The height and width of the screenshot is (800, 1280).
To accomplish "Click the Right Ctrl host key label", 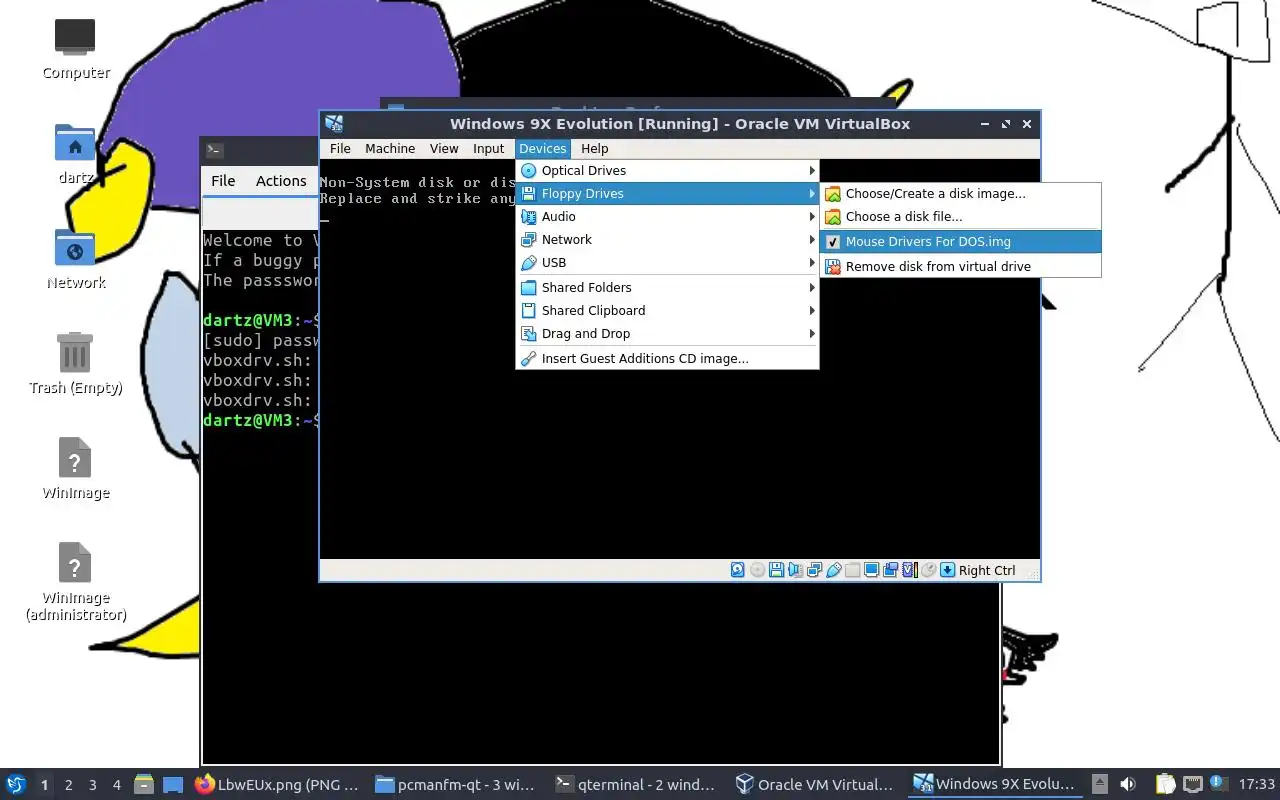I will pyautogui.click(x=987, y=570).
